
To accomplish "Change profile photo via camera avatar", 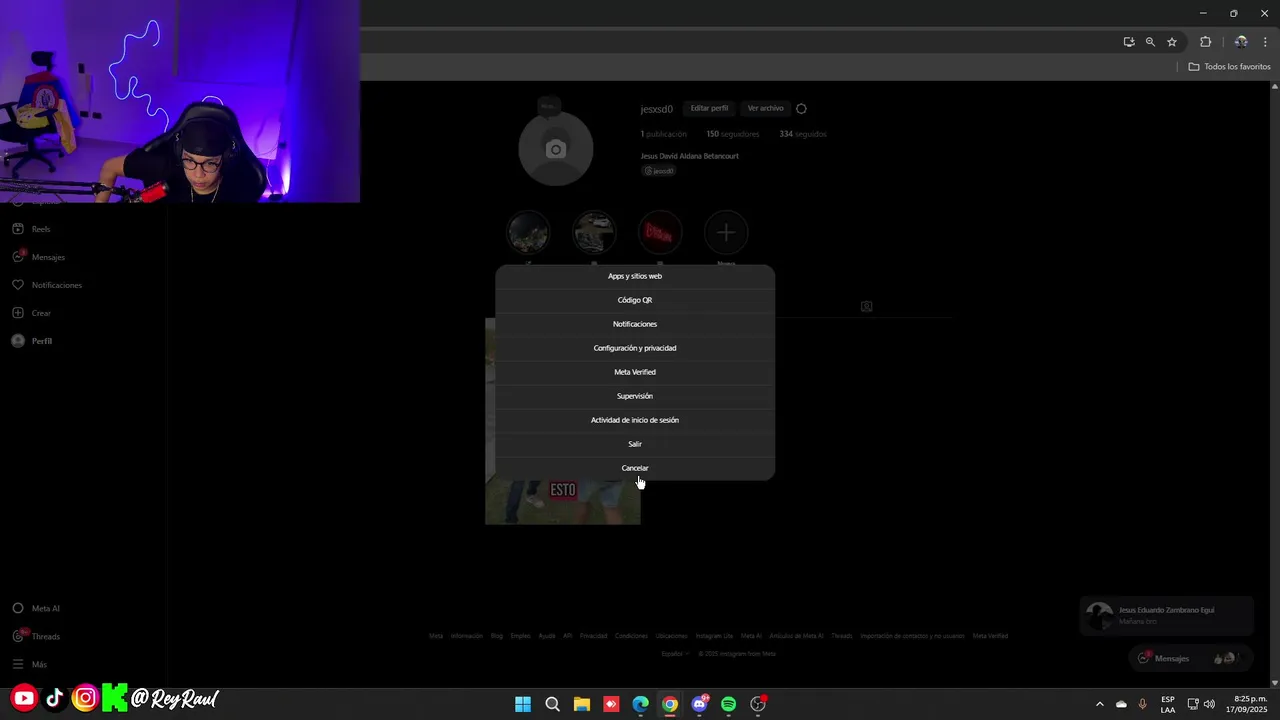I will tap(556, 149).
